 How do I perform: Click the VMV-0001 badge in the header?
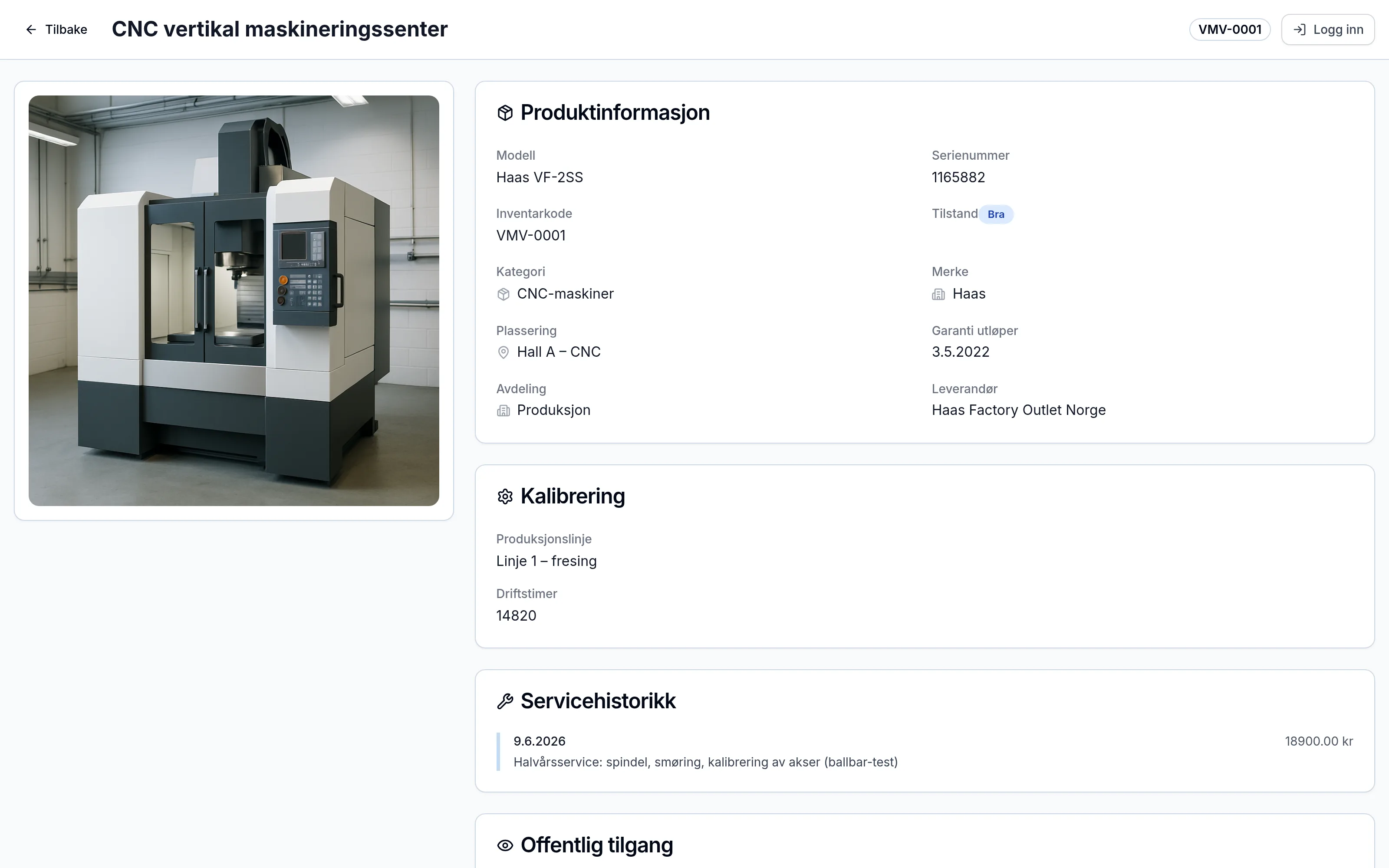[x=1229, y=29]
